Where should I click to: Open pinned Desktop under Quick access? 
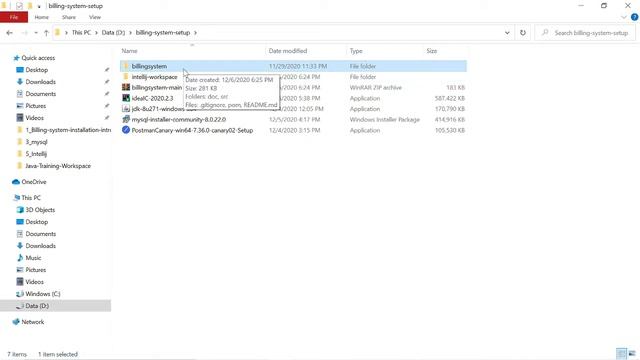click(37, 70)
